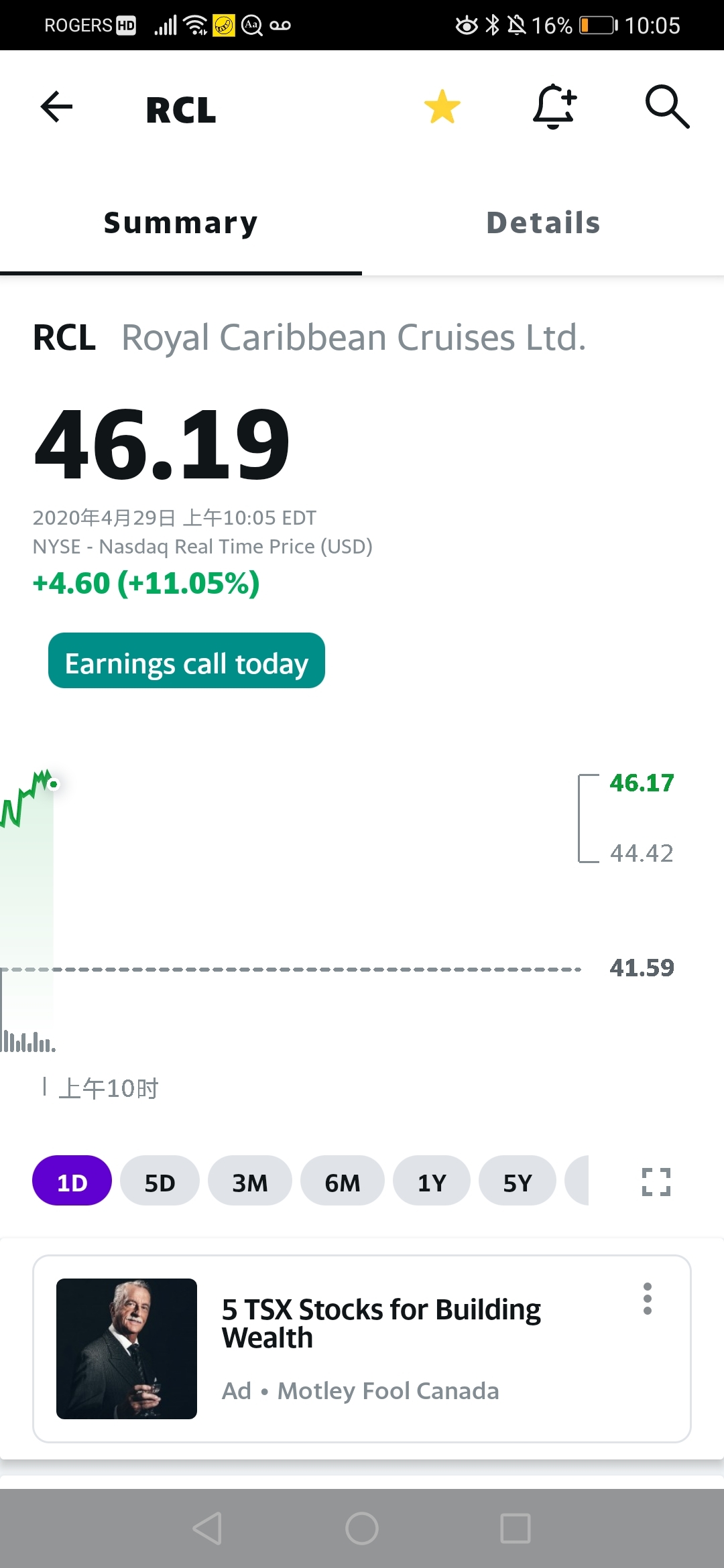Choose the 3M chart range
Image resolution: width=724 pixels, height=1568 pixels.
(x=250, y=1181)
